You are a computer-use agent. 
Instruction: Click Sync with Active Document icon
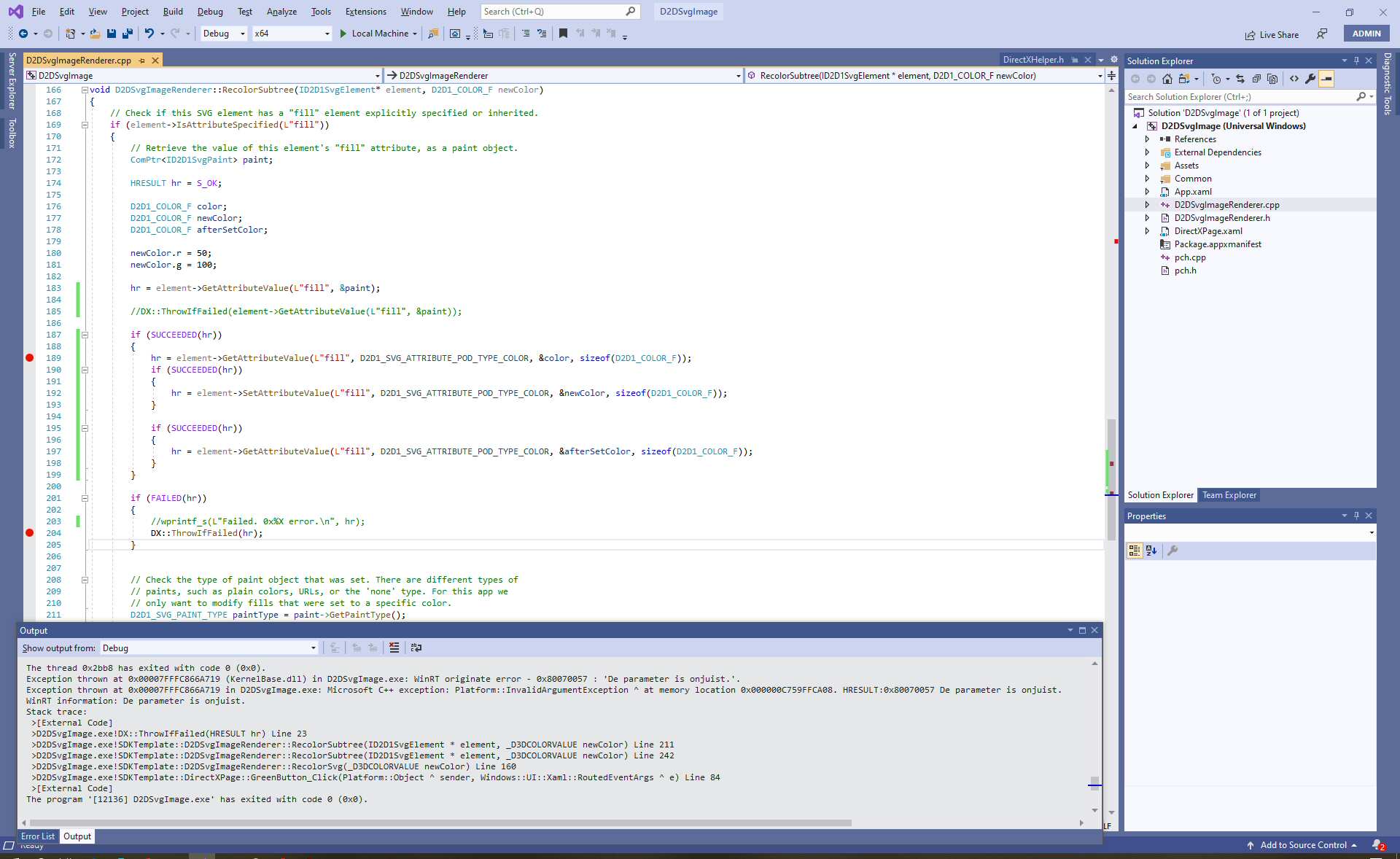(x=1240, y=79)
